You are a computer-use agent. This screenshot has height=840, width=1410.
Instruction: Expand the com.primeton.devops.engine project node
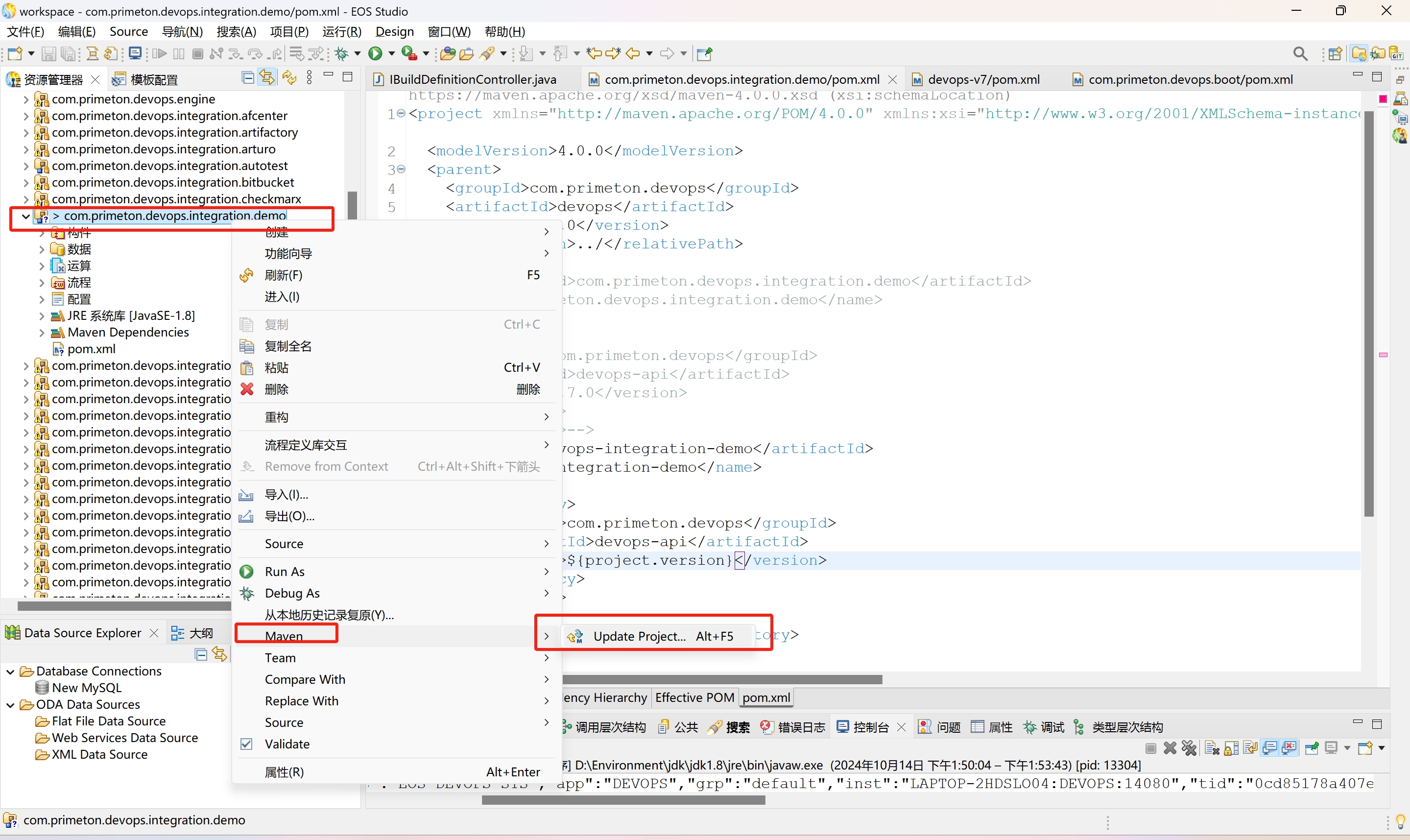click(x=25, y=99)
